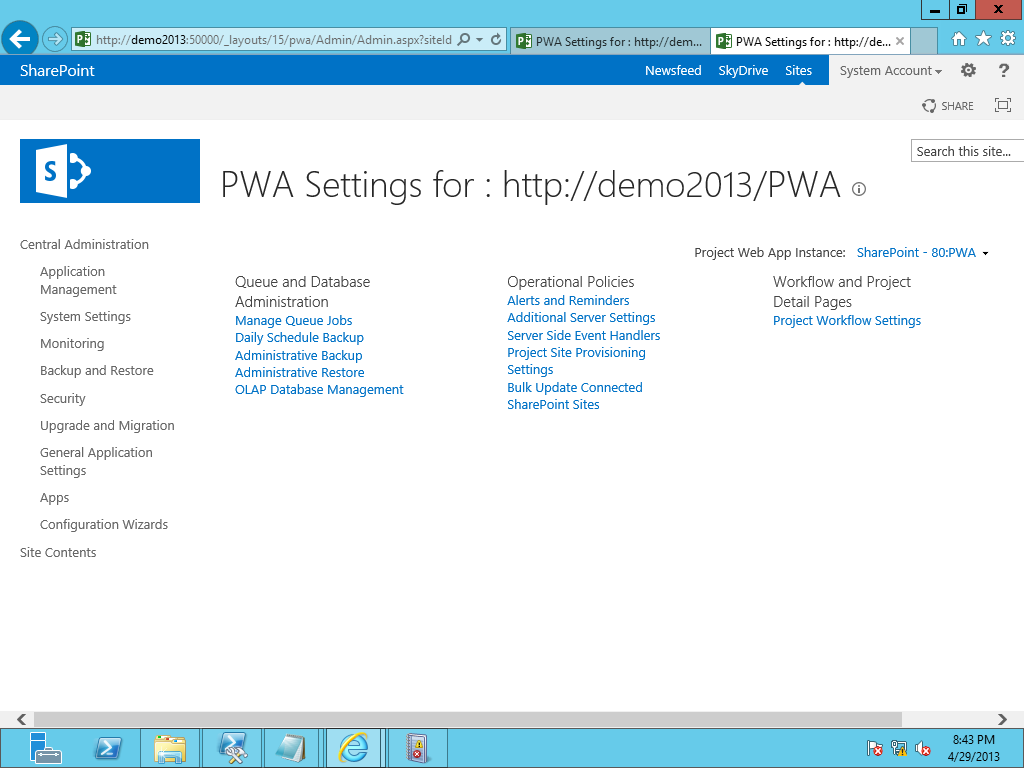Open Administrative Restore link
1024x768 pixels.
pyautogui.click(x=300, y=372)
